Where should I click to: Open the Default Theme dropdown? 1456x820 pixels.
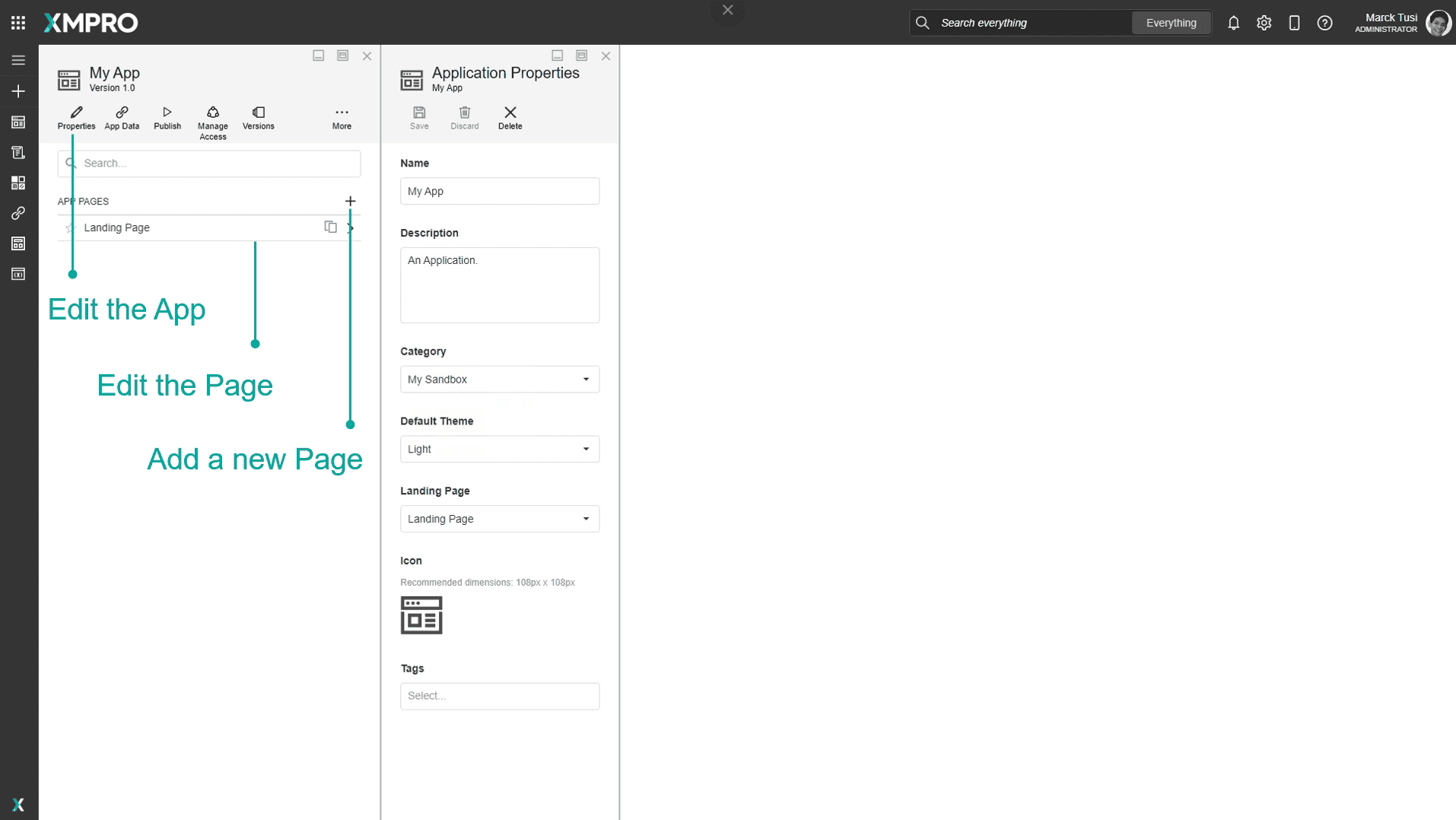(x=586, y=449)
